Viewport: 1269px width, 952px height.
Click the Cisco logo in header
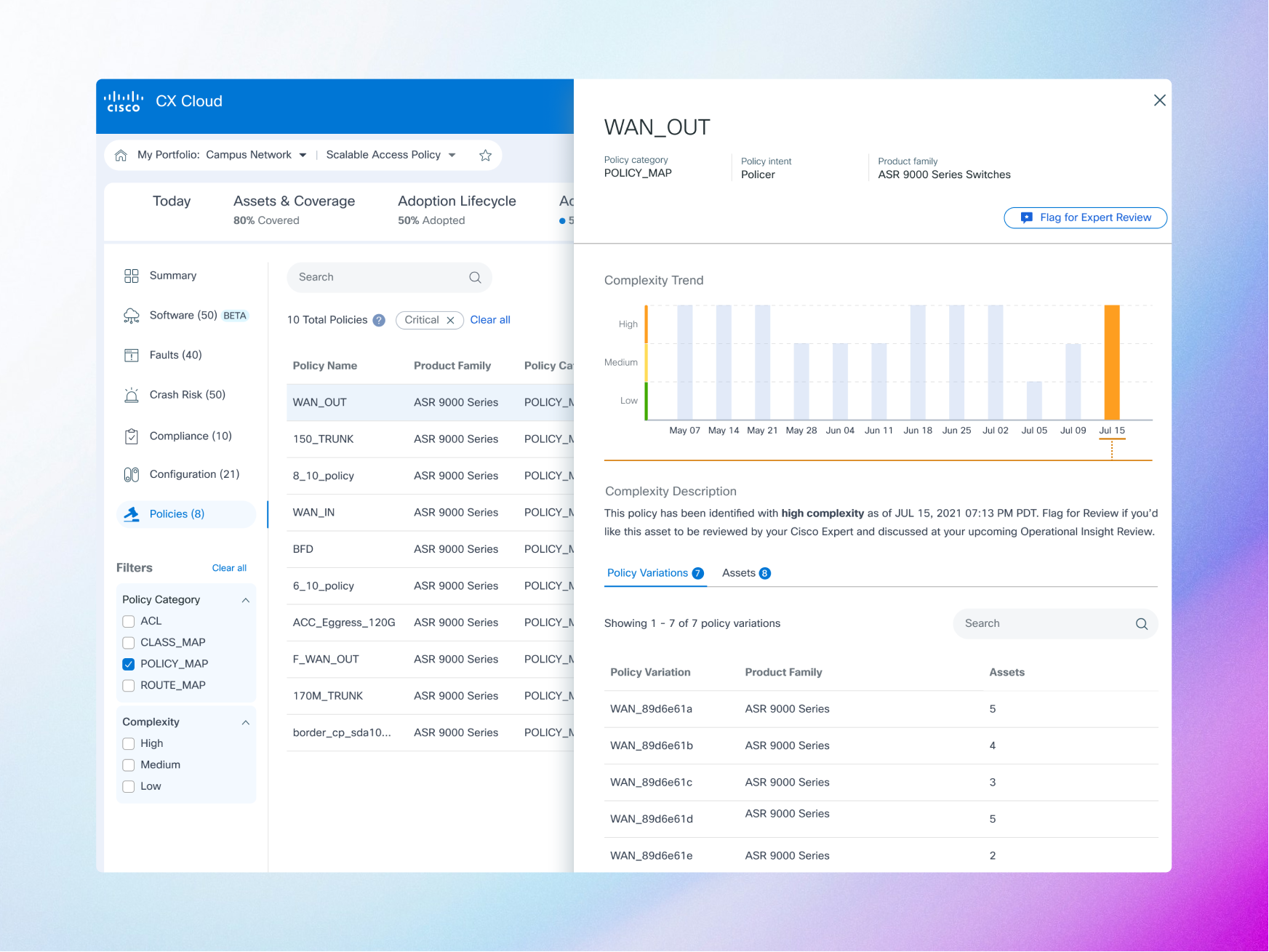(123, 101)
